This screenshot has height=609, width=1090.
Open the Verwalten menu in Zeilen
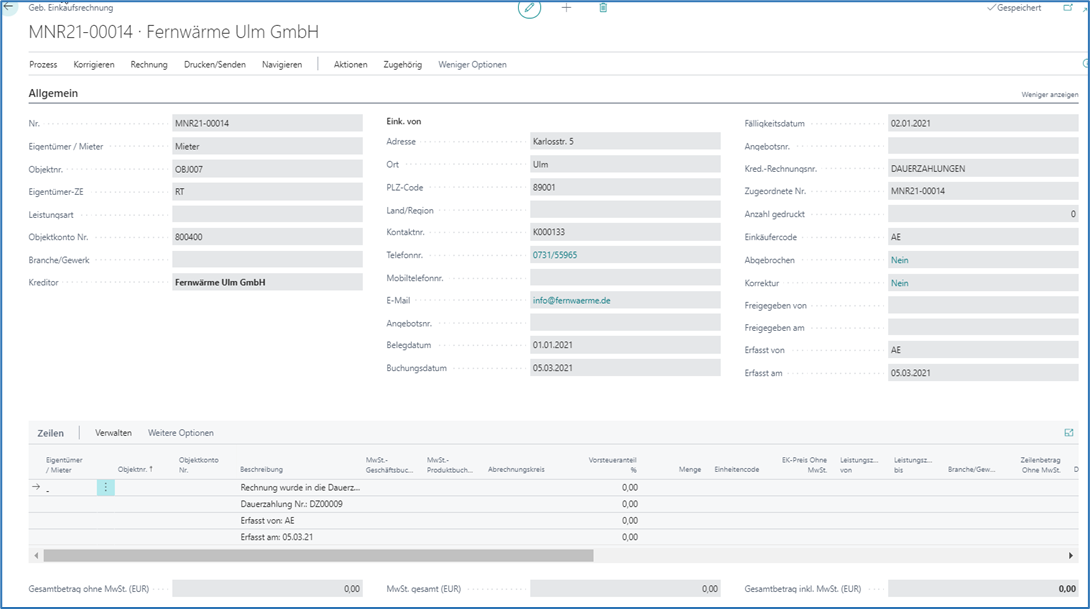(x=113, y=432)
